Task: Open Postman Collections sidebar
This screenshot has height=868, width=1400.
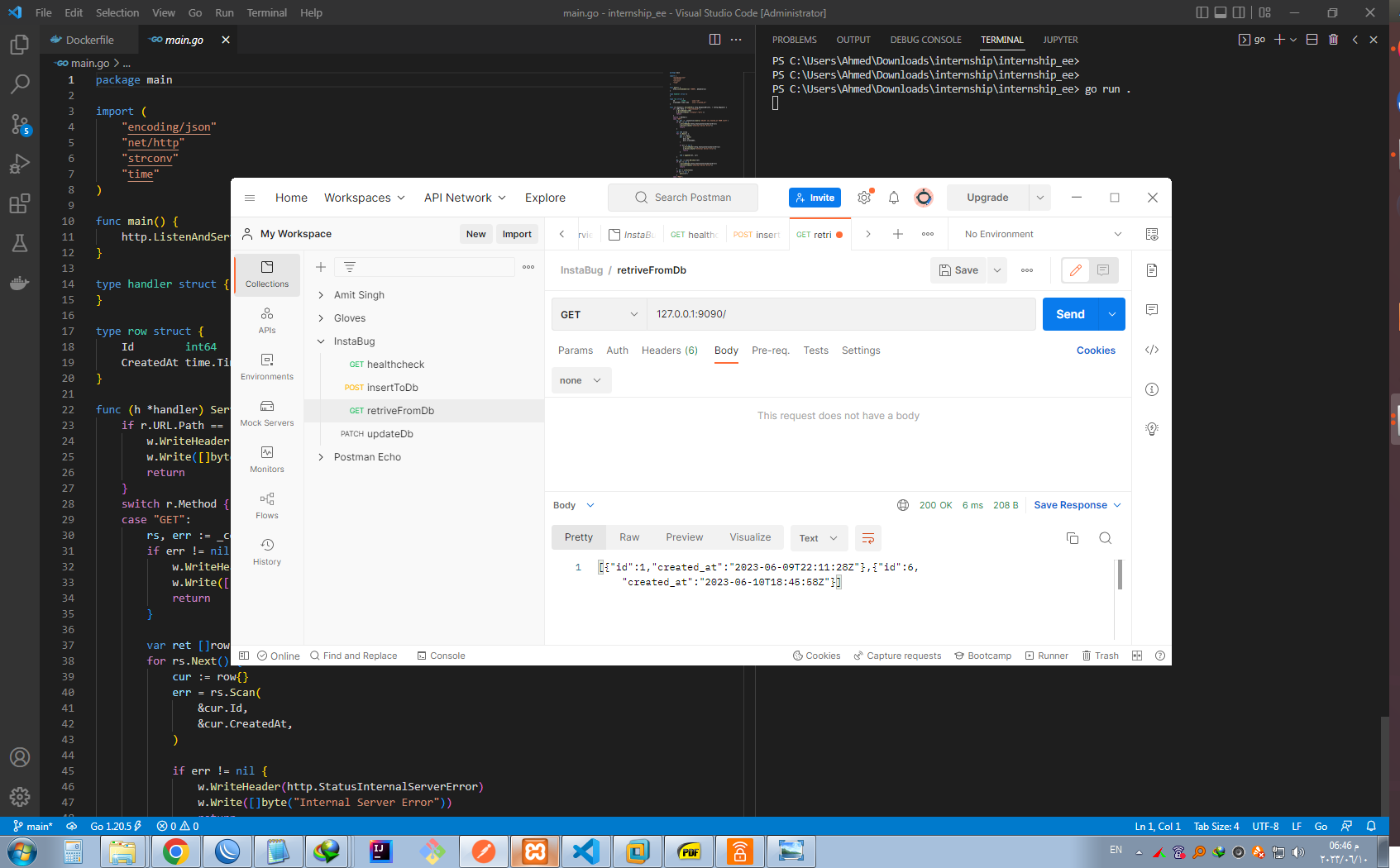Action: (267, 274)
